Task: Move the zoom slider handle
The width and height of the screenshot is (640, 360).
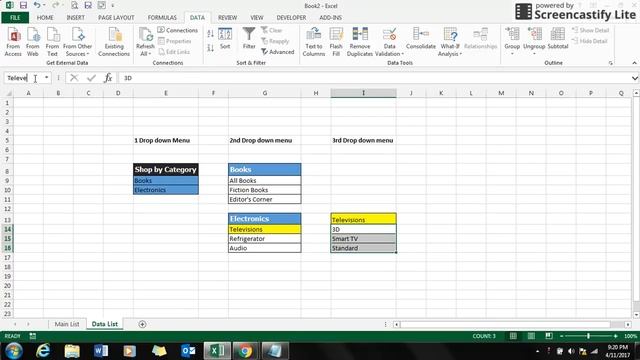Action: coord(588,336)
